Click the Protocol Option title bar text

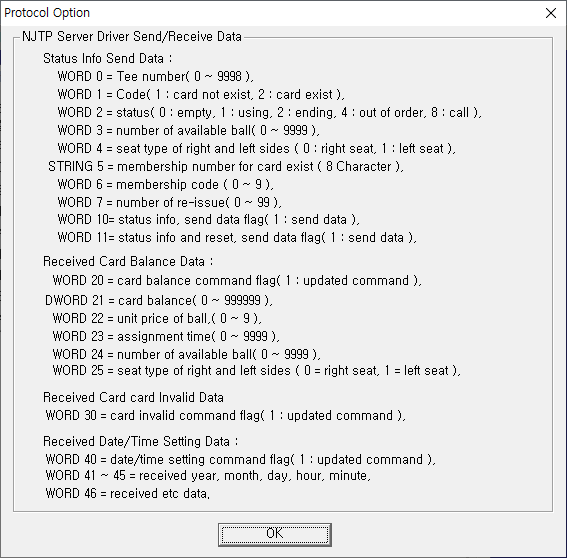click(x=47, y=13)
